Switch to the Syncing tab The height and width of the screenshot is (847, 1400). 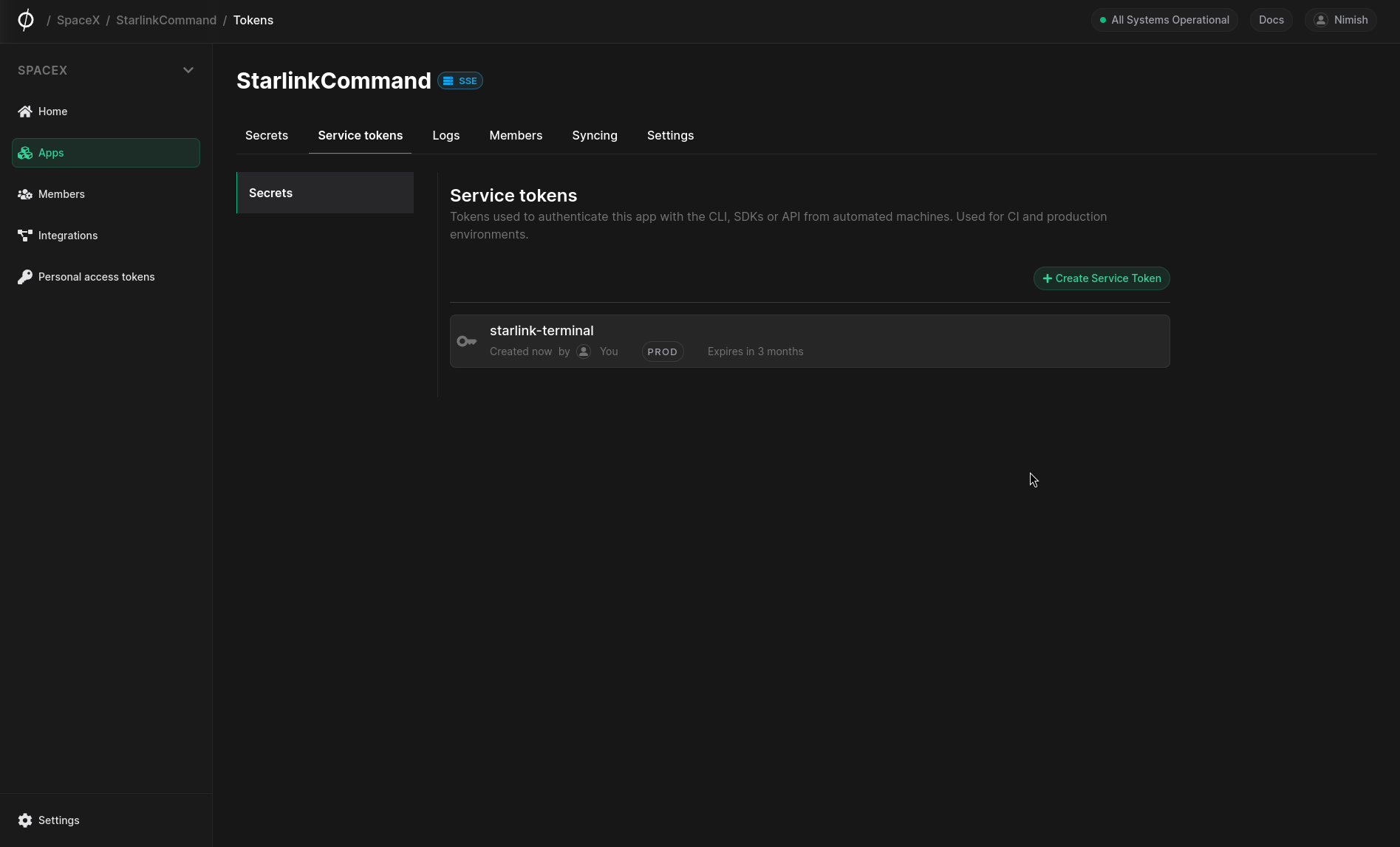[594, 135]
